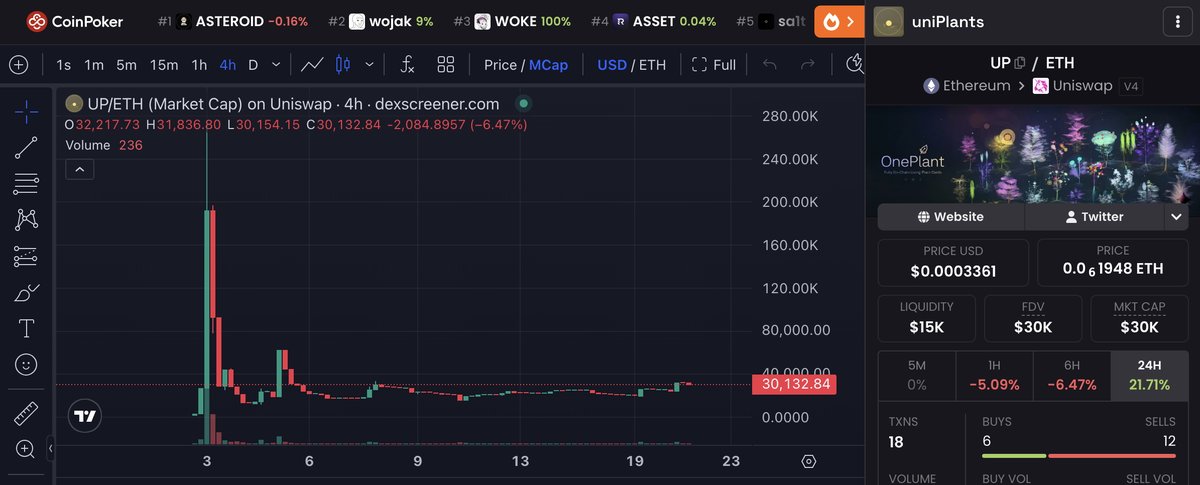The image size is (1200, 485).
Task: Toggle Full screen chart mode
Action: pos(714,65)
